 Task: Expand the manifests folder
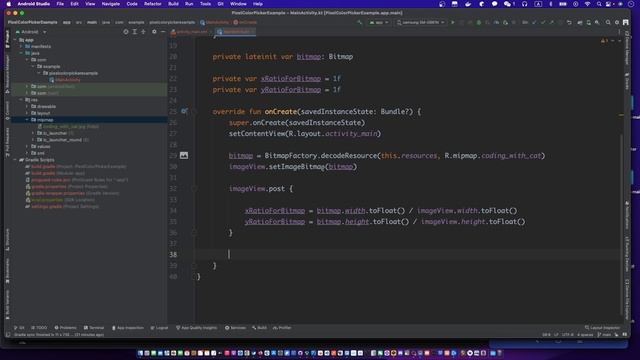[21, 47]
